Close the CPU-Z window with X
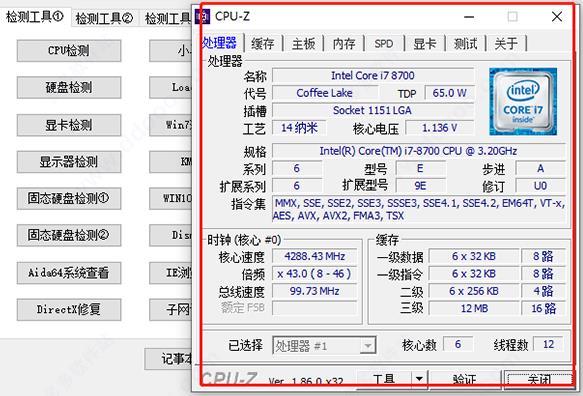This screenshot has height=396, width=583. pyautogui.click(x=557, y=17)
